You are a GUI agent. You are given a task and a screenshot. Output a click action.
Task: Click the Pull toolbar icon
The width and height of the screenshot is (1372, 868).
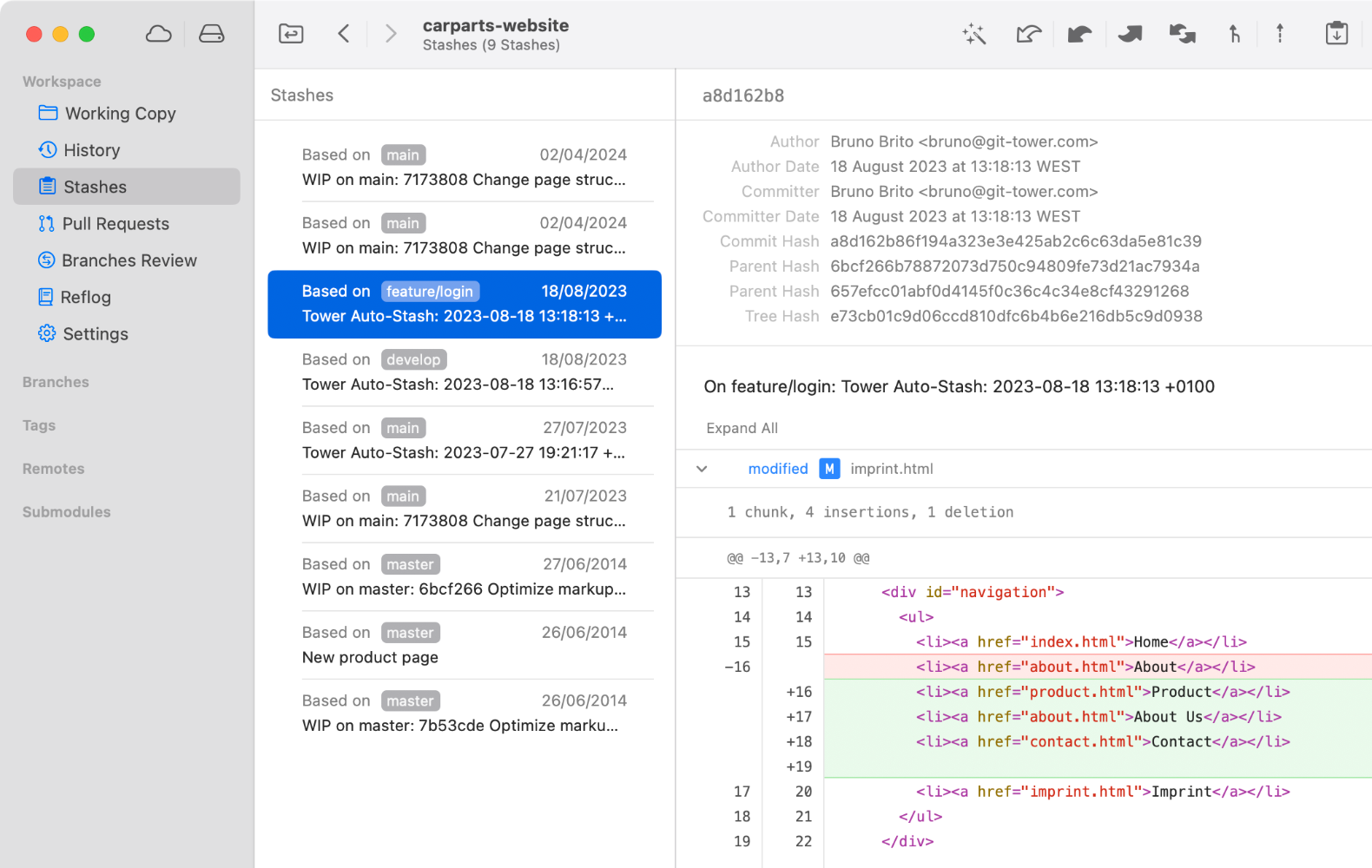(x=1079, y=35)
